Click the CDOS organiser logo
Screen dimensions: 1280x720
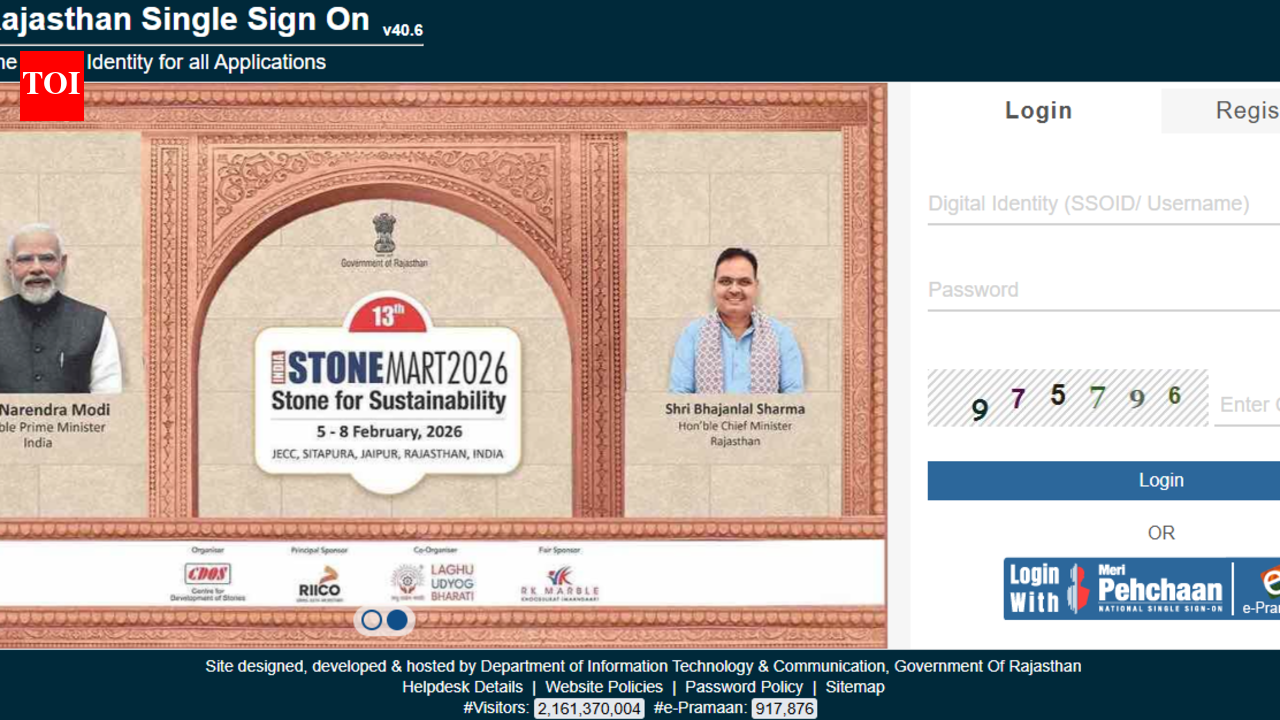click(207, 581)
